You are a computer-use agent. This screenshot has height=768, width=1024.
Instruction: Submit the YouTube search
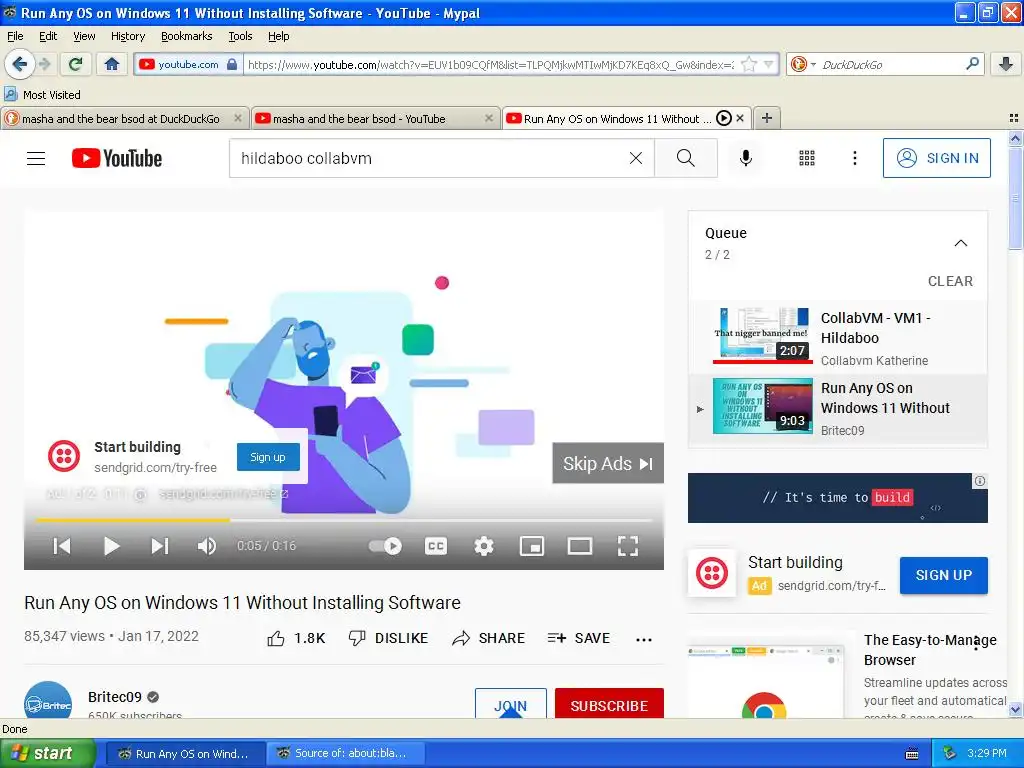click(686, 158)
